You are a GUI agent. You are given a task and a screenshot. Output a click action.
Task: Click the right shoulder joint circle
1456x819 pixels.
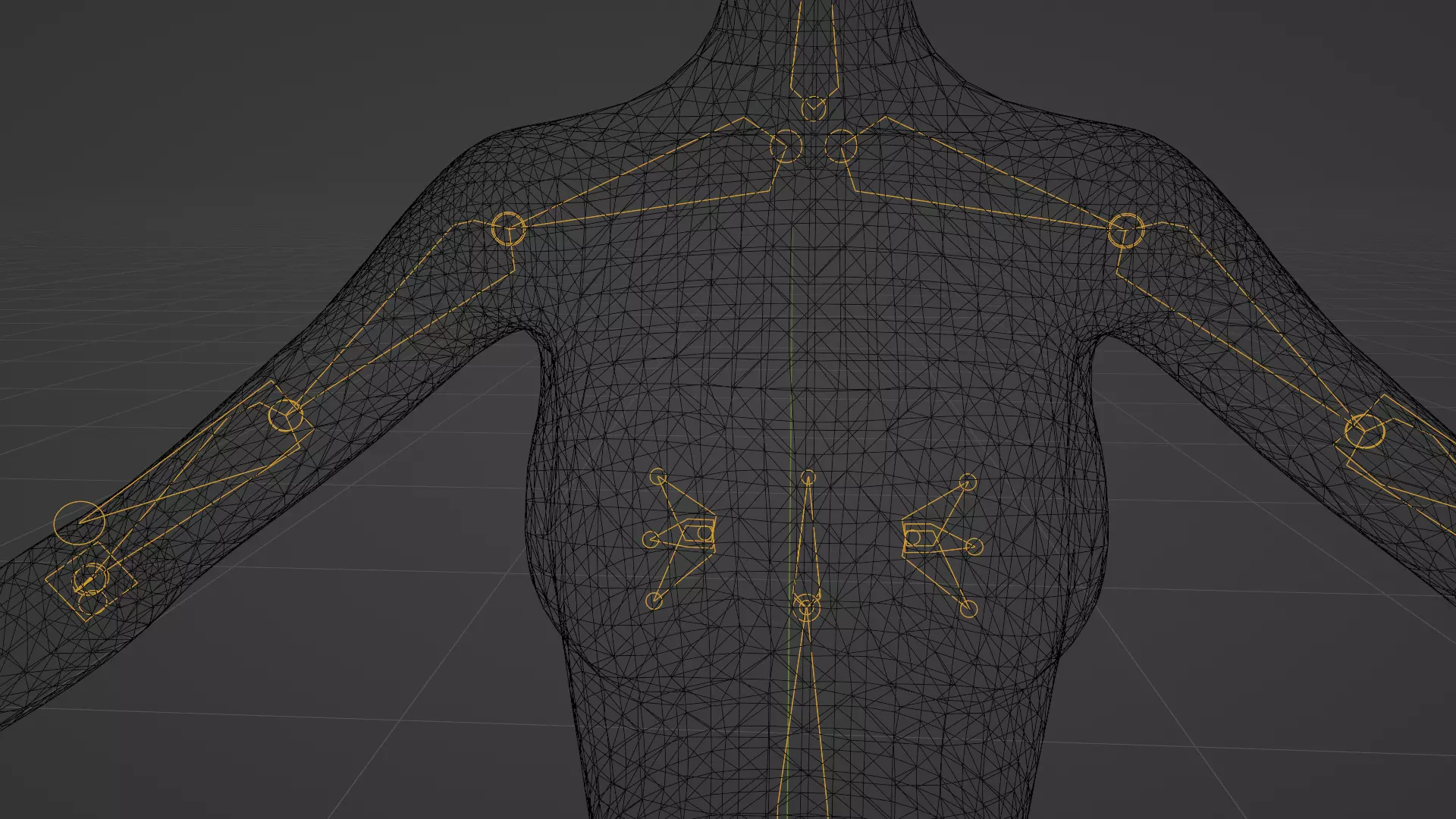1125,231
